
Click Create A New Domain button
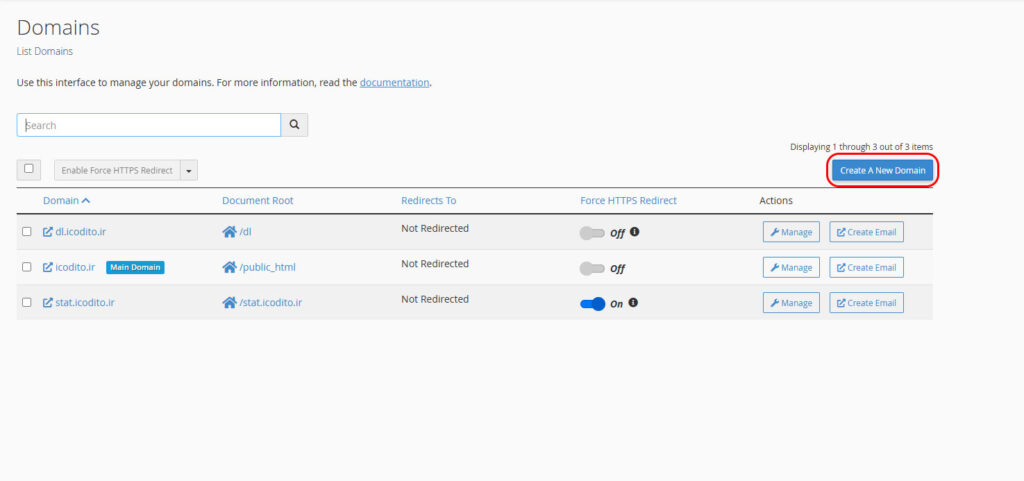(882, 170)
